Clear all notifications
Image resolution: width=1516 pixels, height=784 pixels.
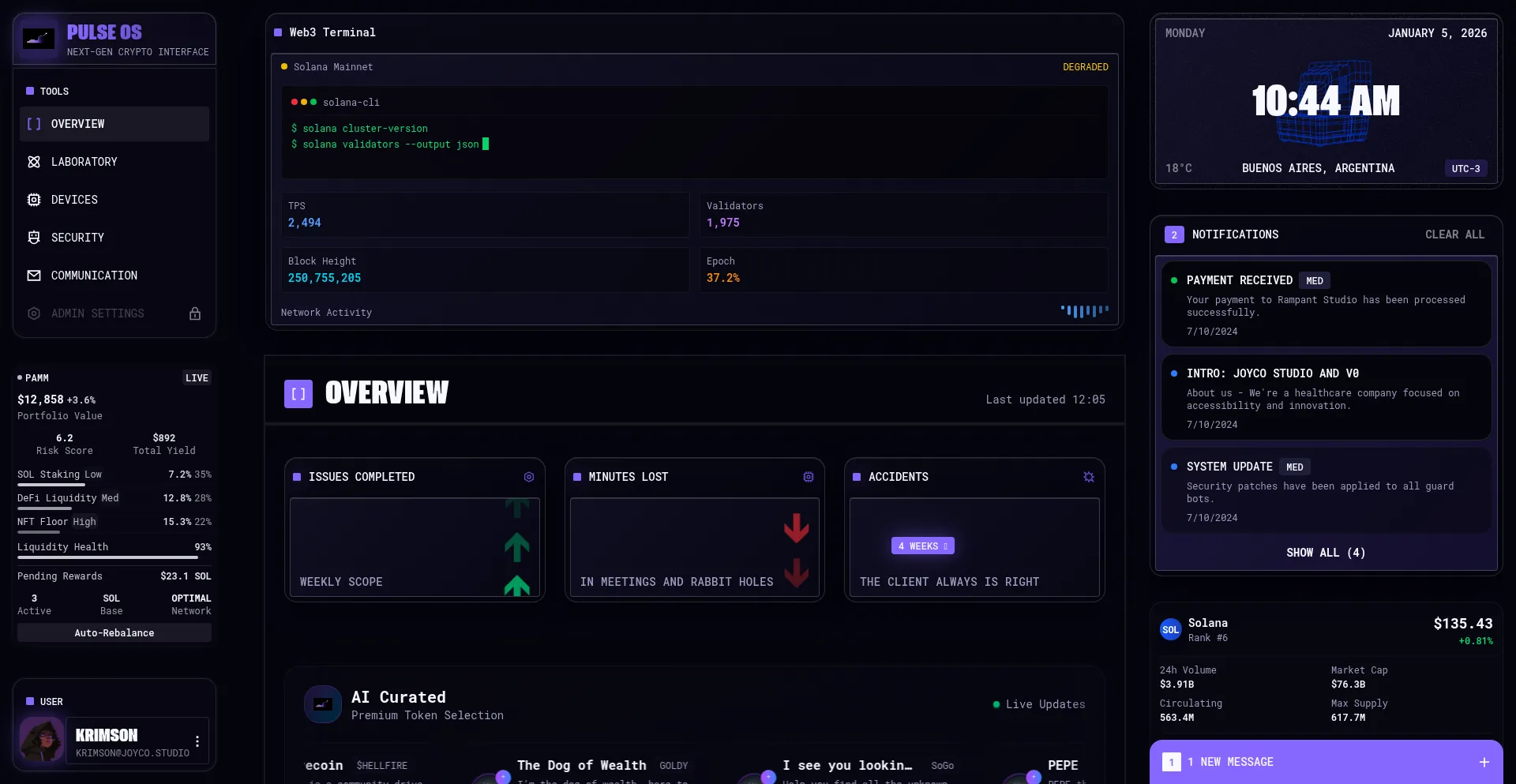pyautogui.click(x=1454, y=234)
